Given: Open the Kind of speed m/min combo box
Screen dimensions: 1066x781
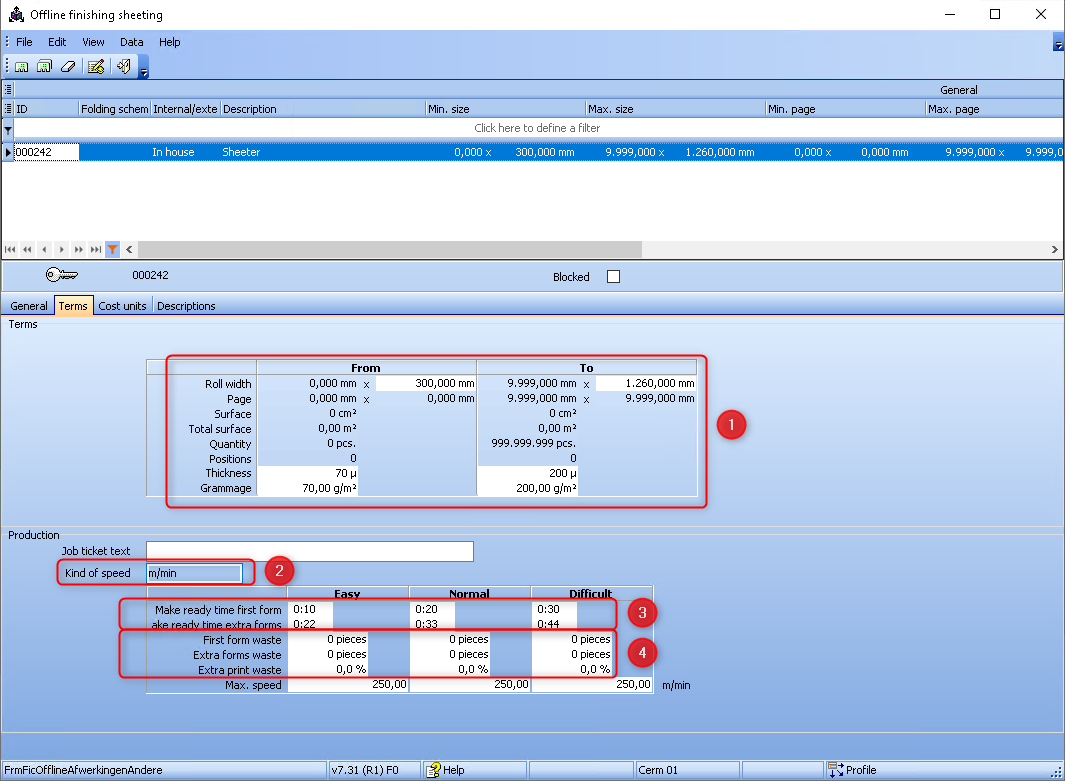Looking at the screenshot, I should click(x=194, y=573).
